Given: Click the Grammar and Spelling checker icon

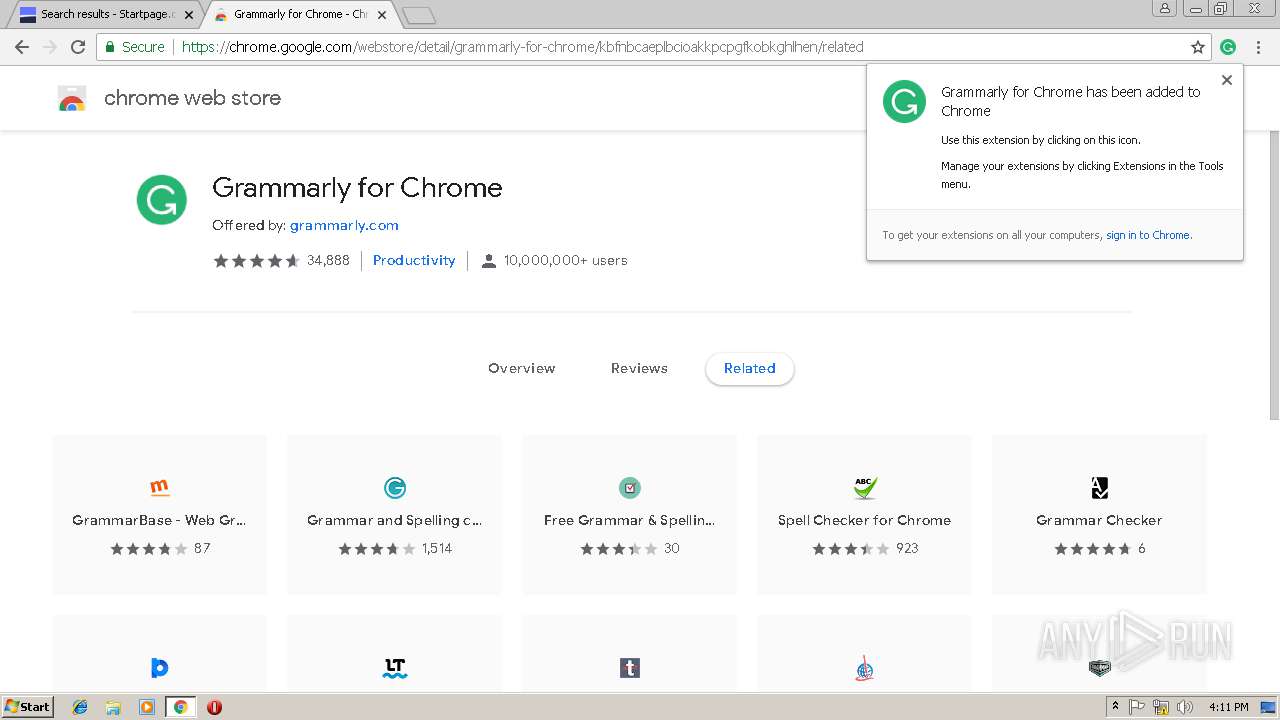Looking at the screenshot, I should (x=395, y=488).
